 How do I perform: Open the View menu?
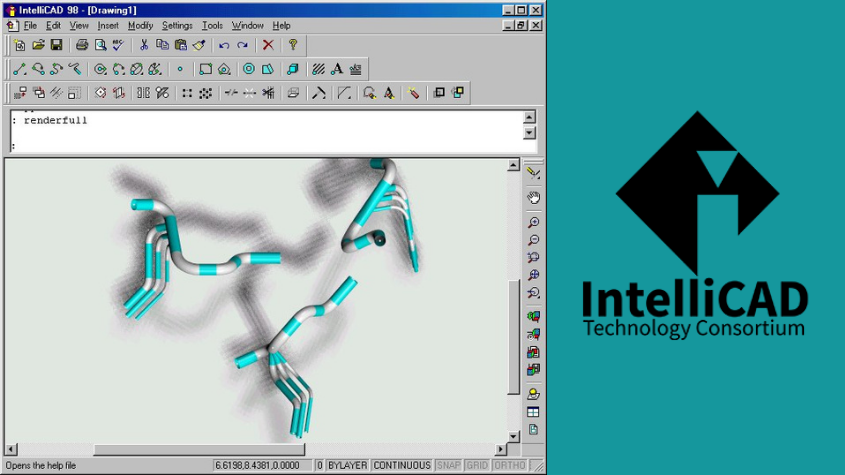click(79, 25)
